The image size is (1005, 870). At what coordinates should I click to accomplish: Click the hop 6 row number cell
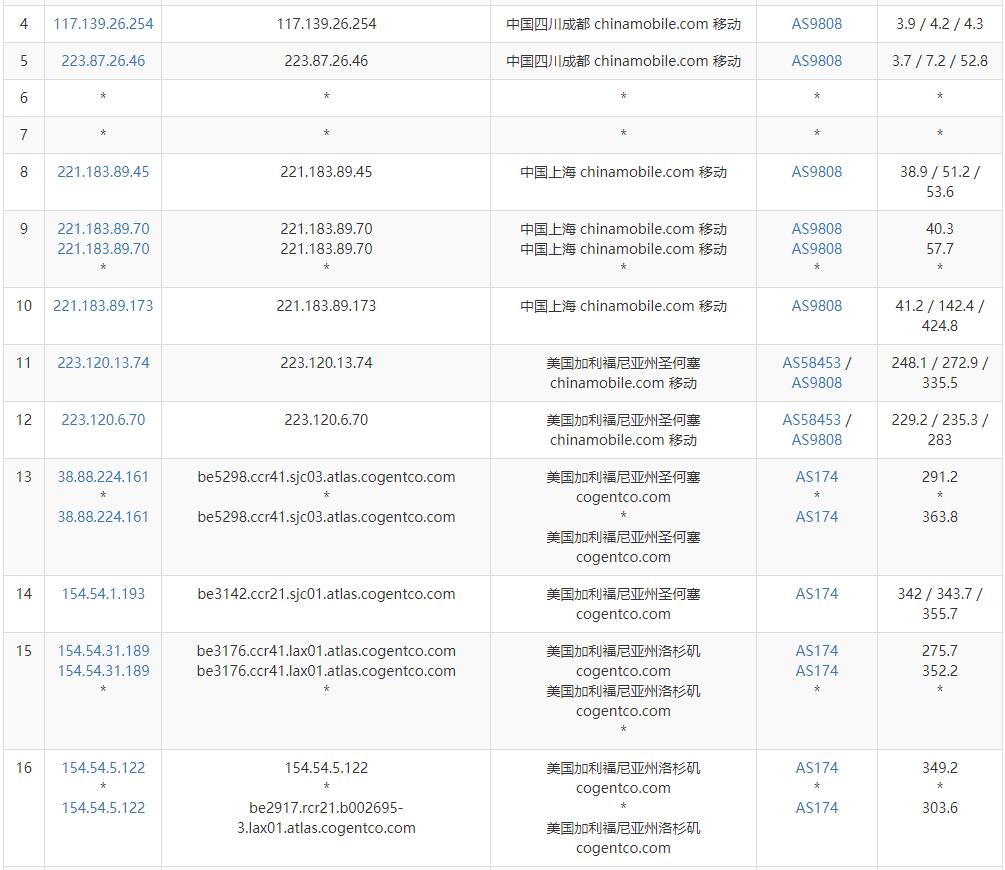pos(23,97)
